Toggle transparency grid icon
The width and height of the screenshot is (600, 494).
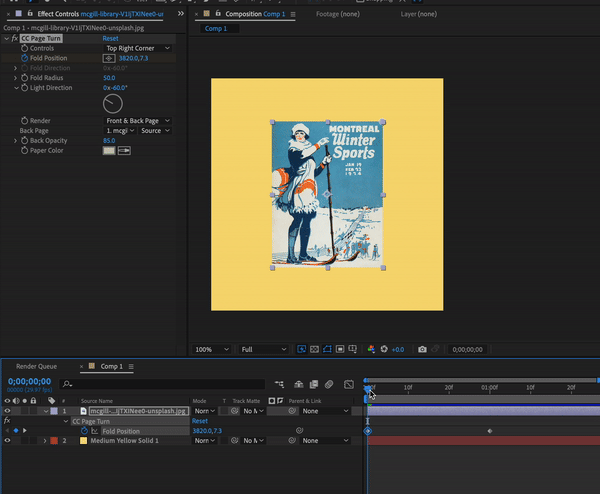click(314, 349)
